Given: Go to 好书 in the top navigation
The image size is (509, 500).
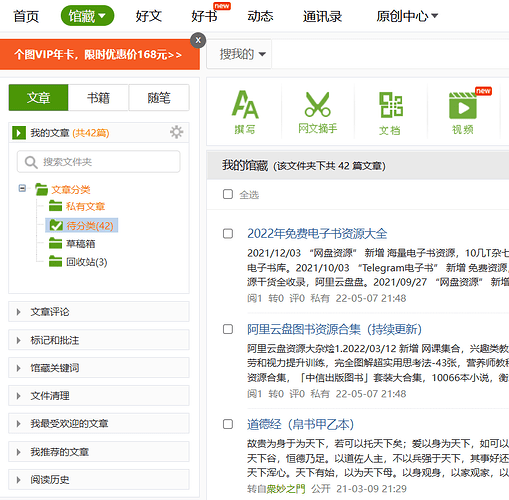Looking at the screenshot, I should [x=204, y=16].
